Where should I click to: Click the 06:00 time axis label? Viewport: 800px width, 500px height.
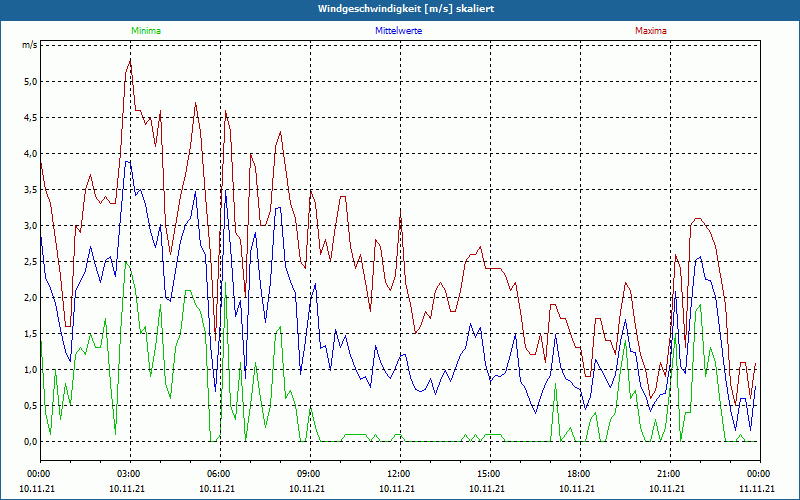click(217, 474)
